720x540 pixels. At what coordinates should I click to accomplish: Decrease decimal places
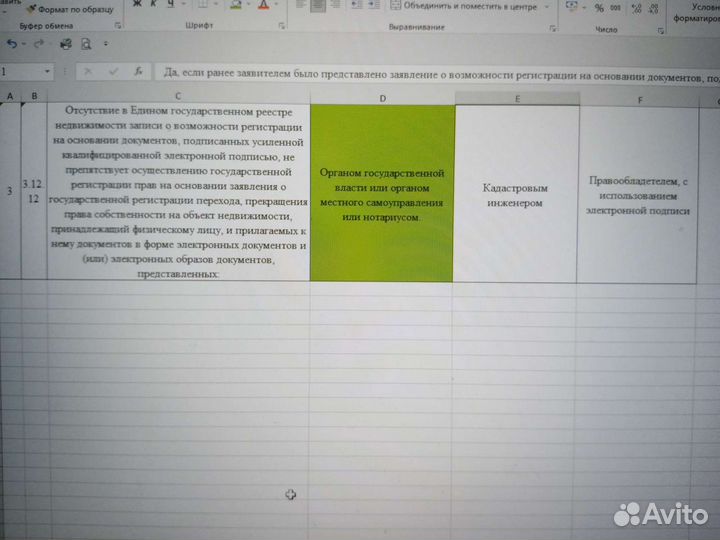coord(655,9)
